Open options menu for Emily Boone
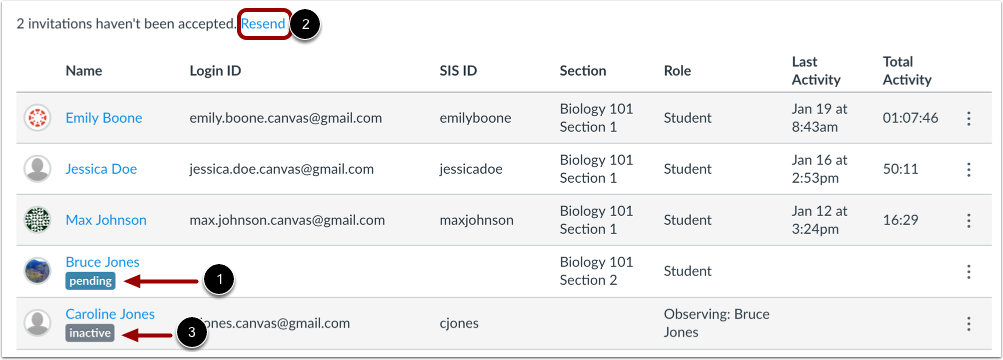The width and height of the screenshot is (1003, 360). coord(968,118)
